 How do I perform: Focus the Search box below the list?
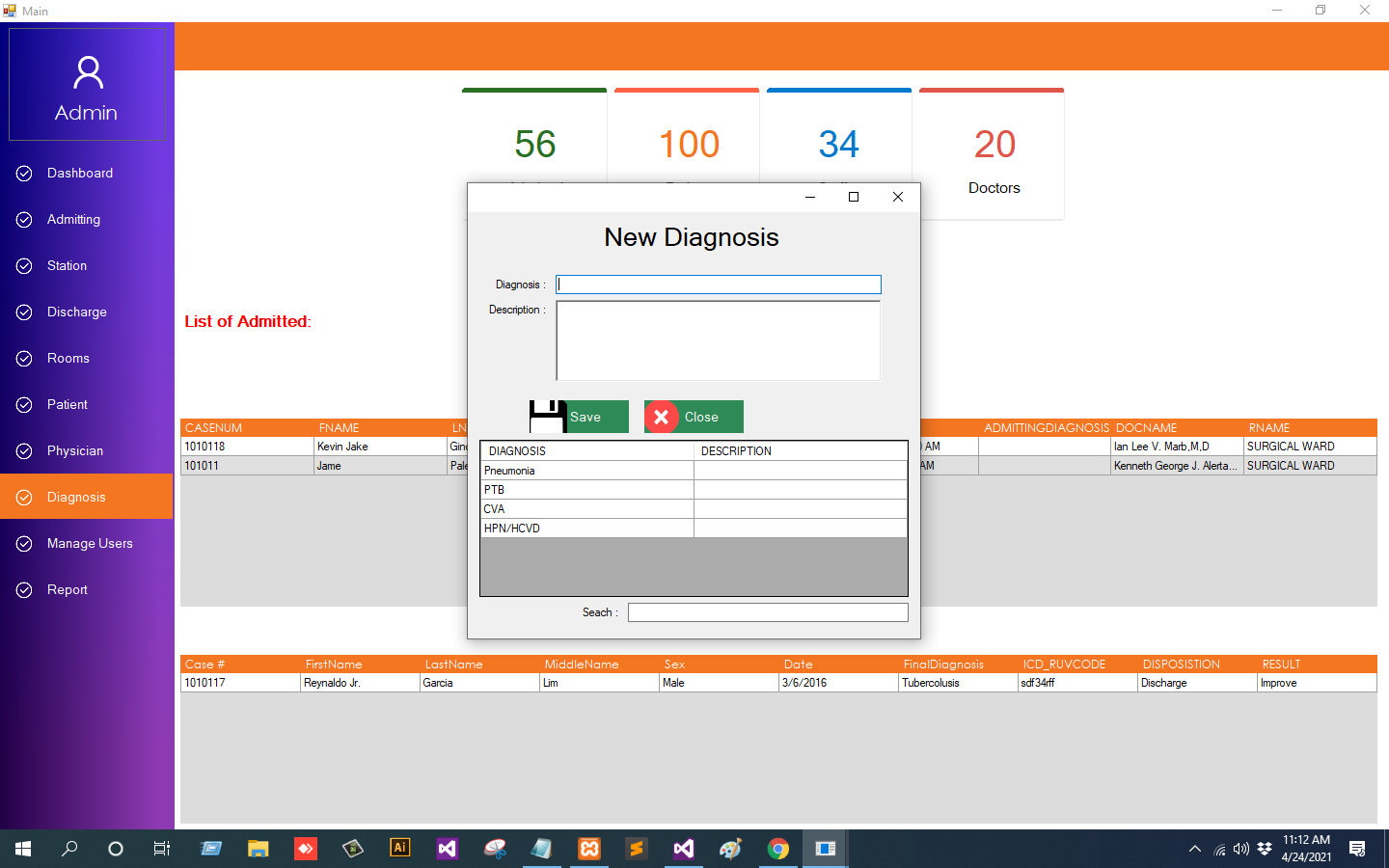point(767,611)
